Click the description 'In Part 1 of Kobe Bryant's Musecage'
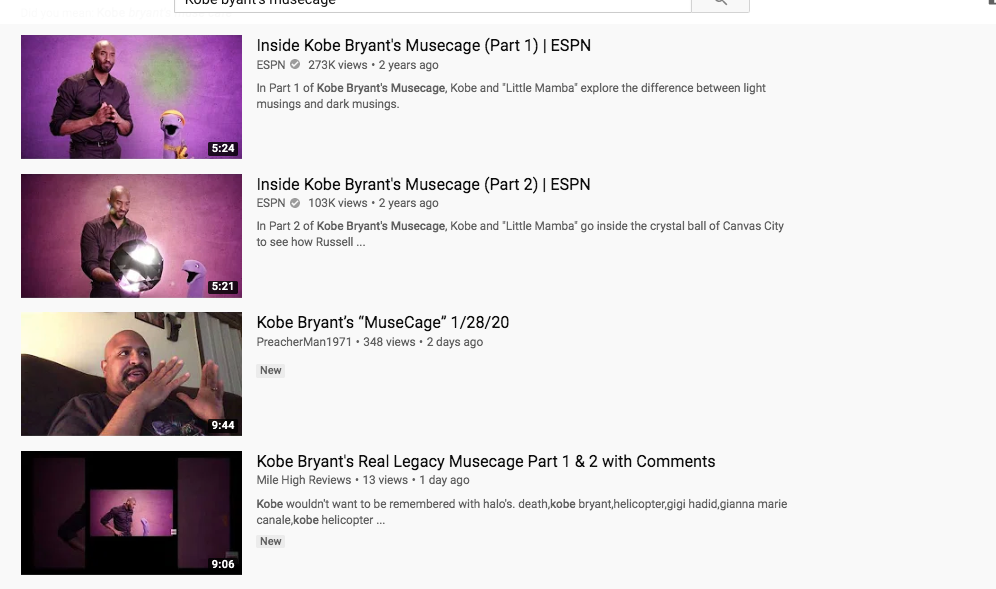 click(511, 96)
